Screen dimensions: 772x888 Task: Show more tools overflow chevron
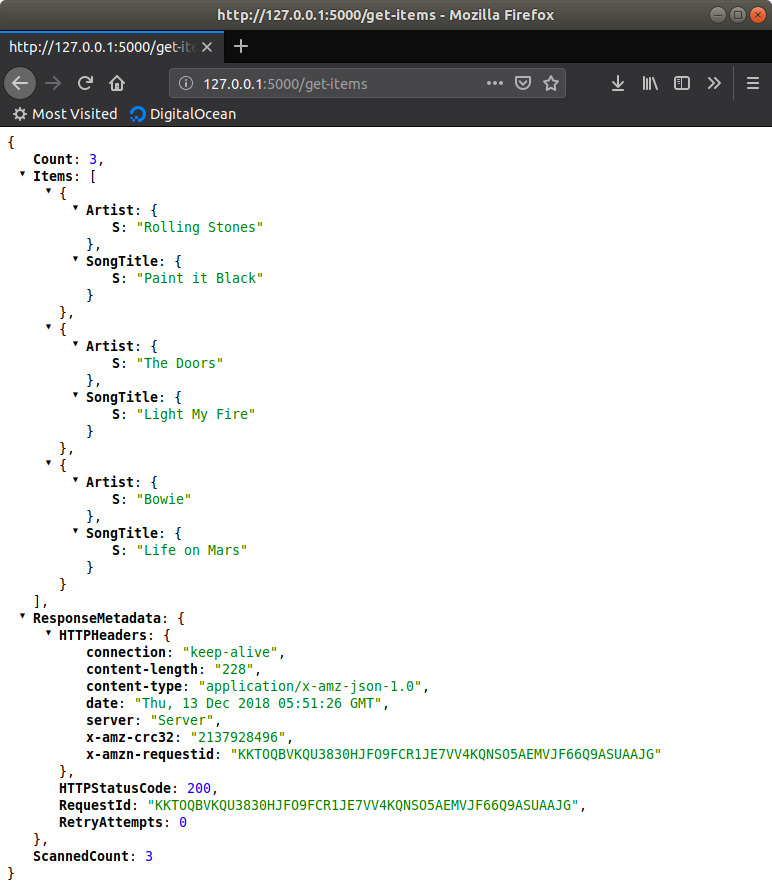click(x=714, y=83)
